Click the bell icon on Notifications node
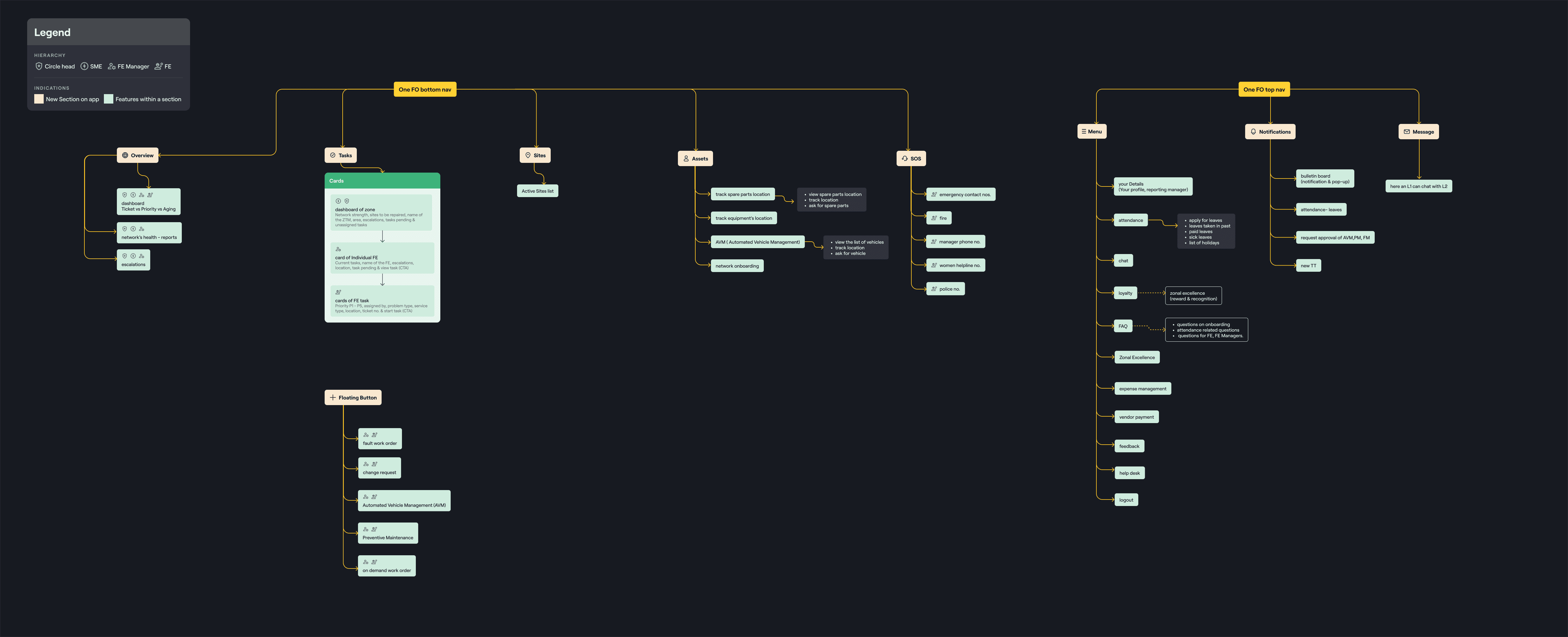The image size is (1568, 637). [1253, 131]
